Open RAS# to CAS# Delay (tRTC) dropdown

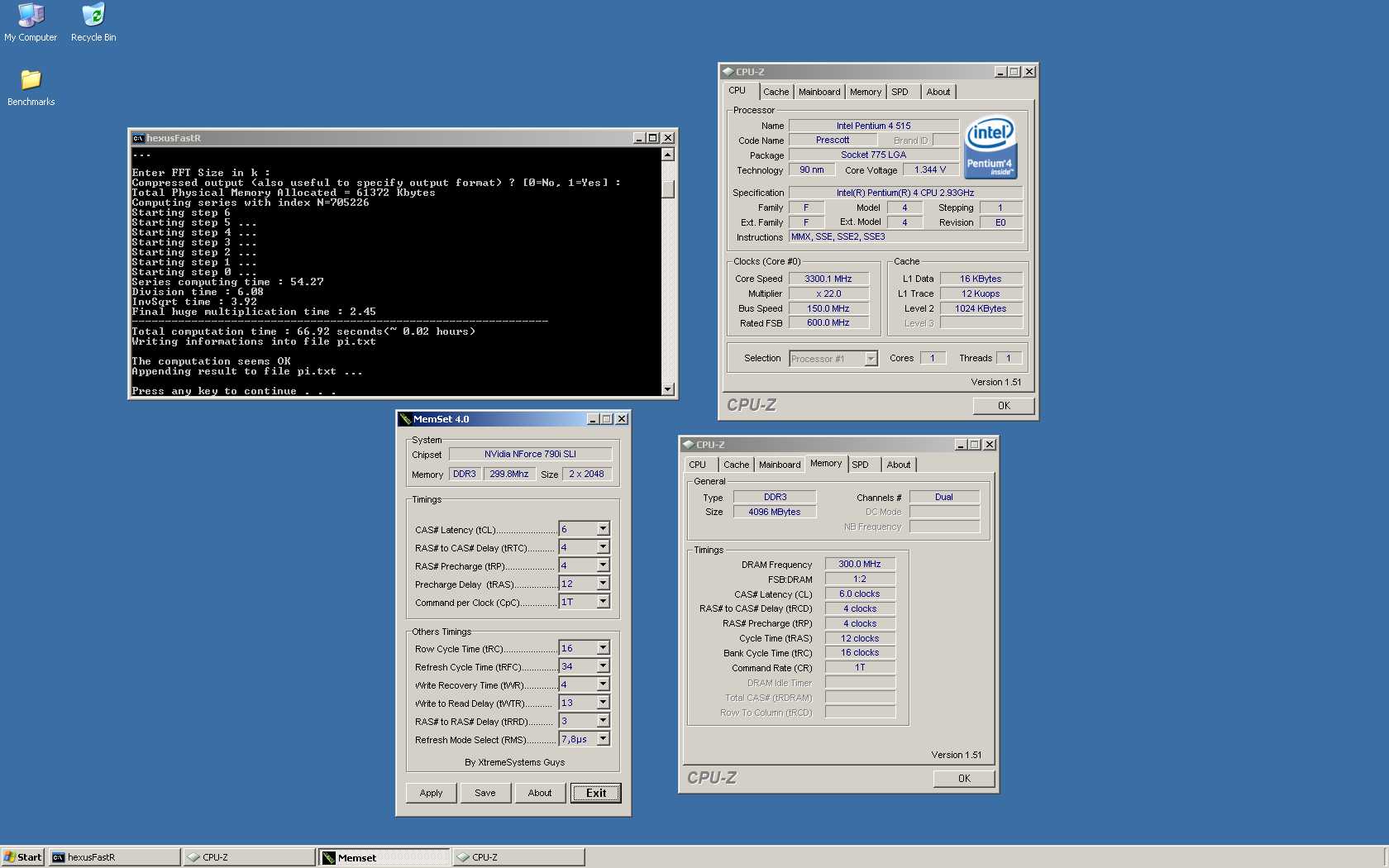(604, 547)
